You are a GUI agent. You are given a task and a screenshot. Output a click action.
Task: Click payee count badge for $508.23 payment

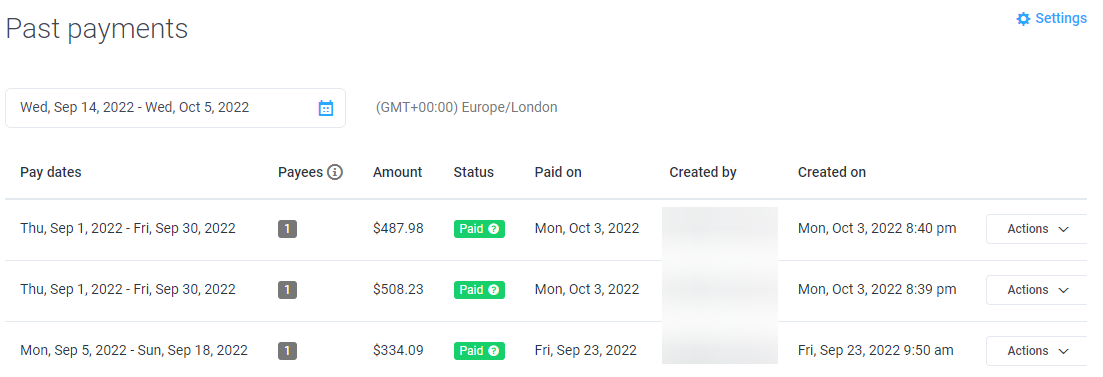click(x=287, y=290)
